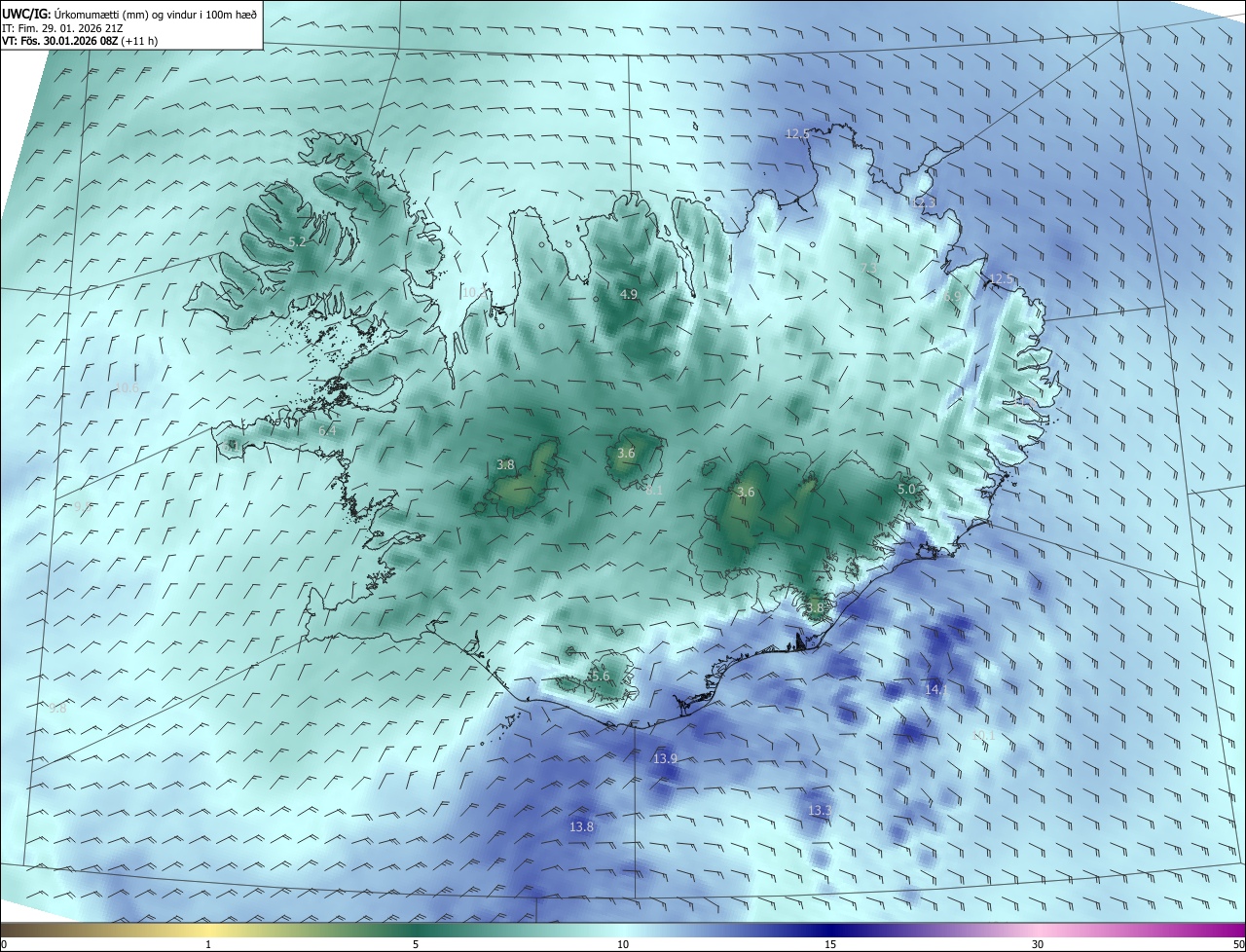Click the 9.8 value in the southwest
1246x952 pixels.
57,709
